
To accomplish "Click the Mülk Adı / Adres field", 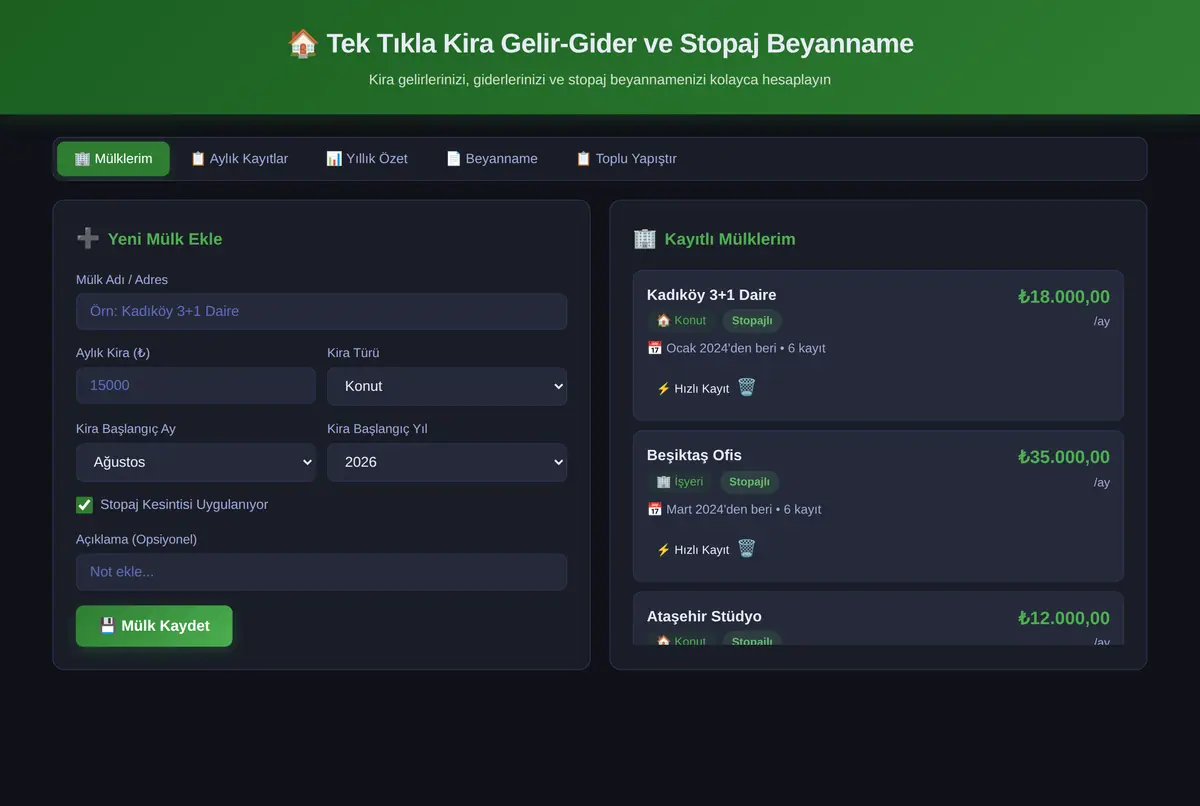I will coord(321,311).
